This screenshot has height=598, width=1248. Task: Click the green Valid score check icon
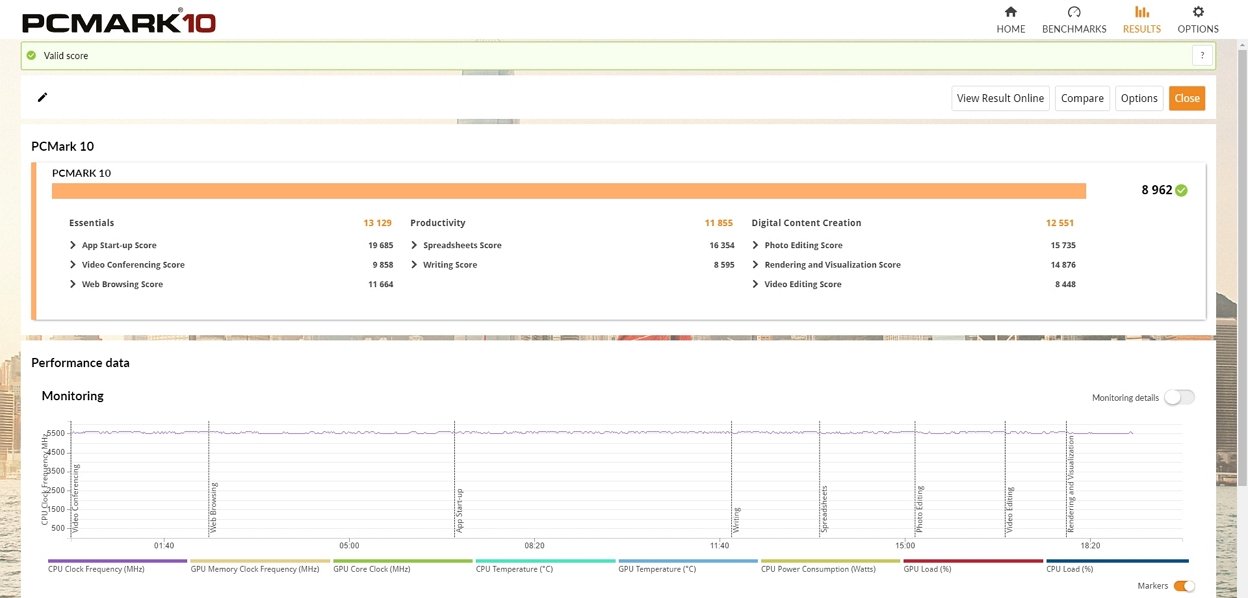[x=31, y=56]
